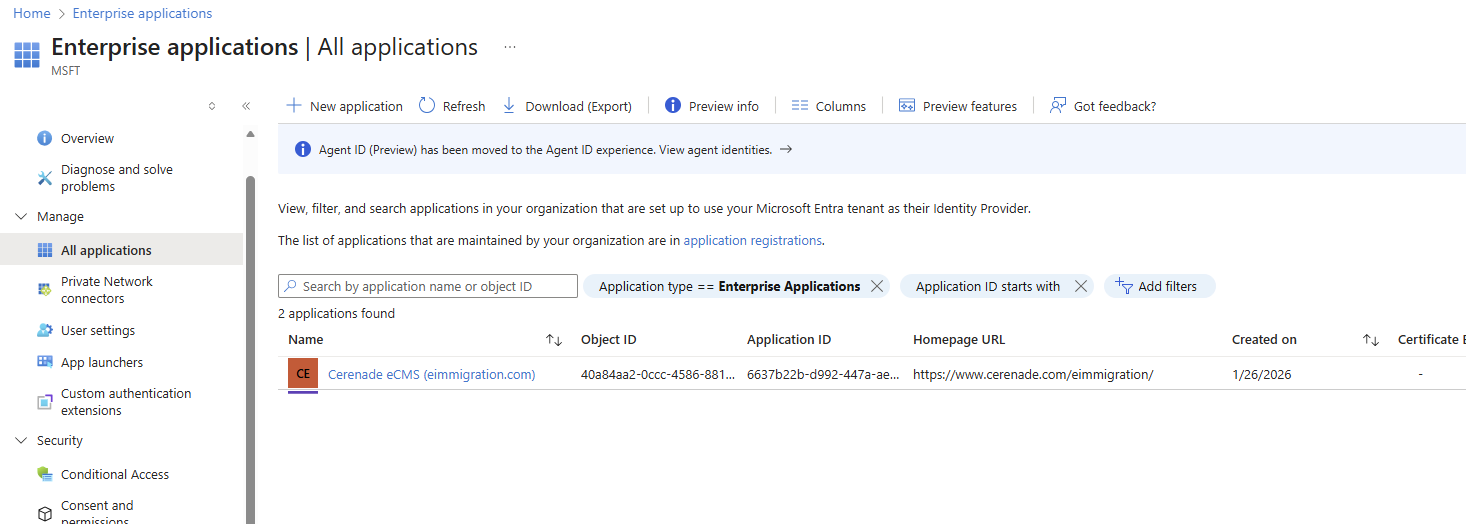Refresh the applications list
Image resolution: width=1466 pixels, height=524 pixels.
452,106
